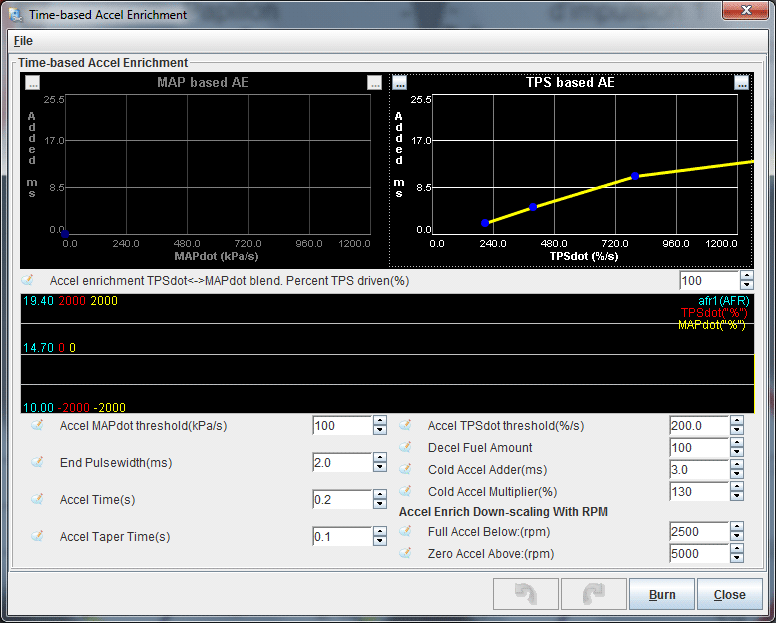The height and width of the screenshot is (623, 776).
Task: Click the undo arrow button
Action: click(x=525, y=594)
